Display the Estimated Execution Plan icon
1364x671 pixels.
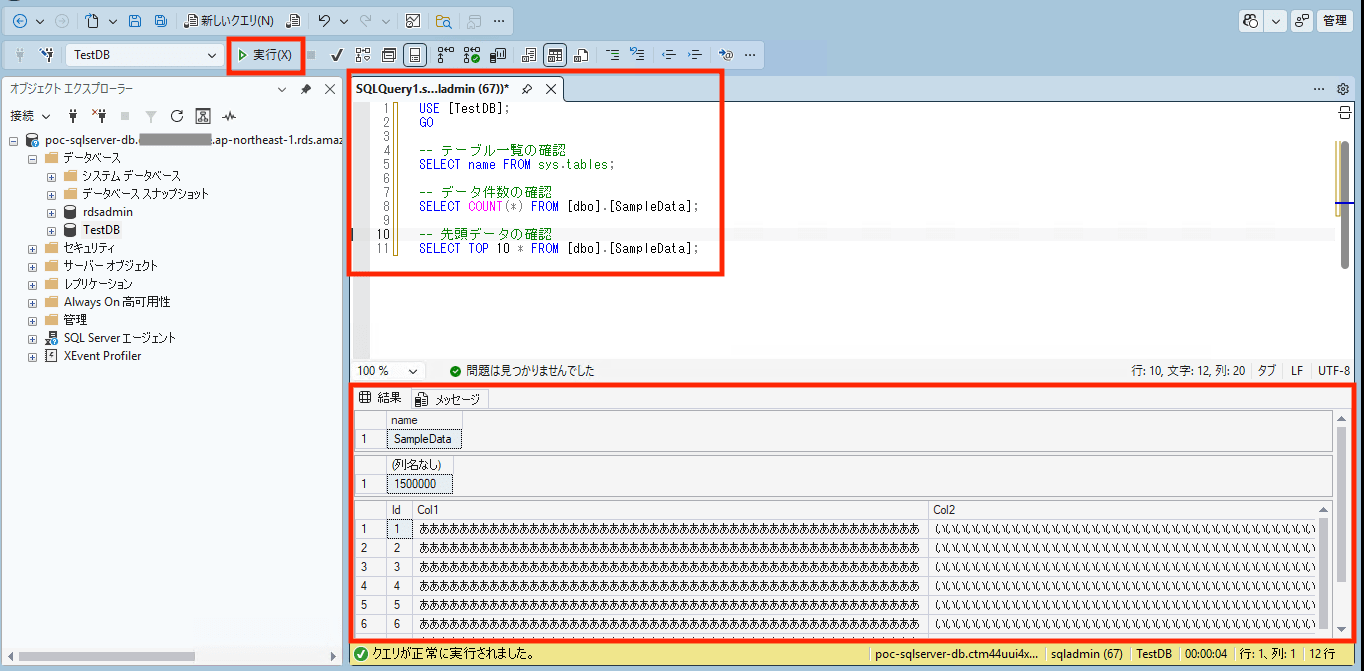363,55
